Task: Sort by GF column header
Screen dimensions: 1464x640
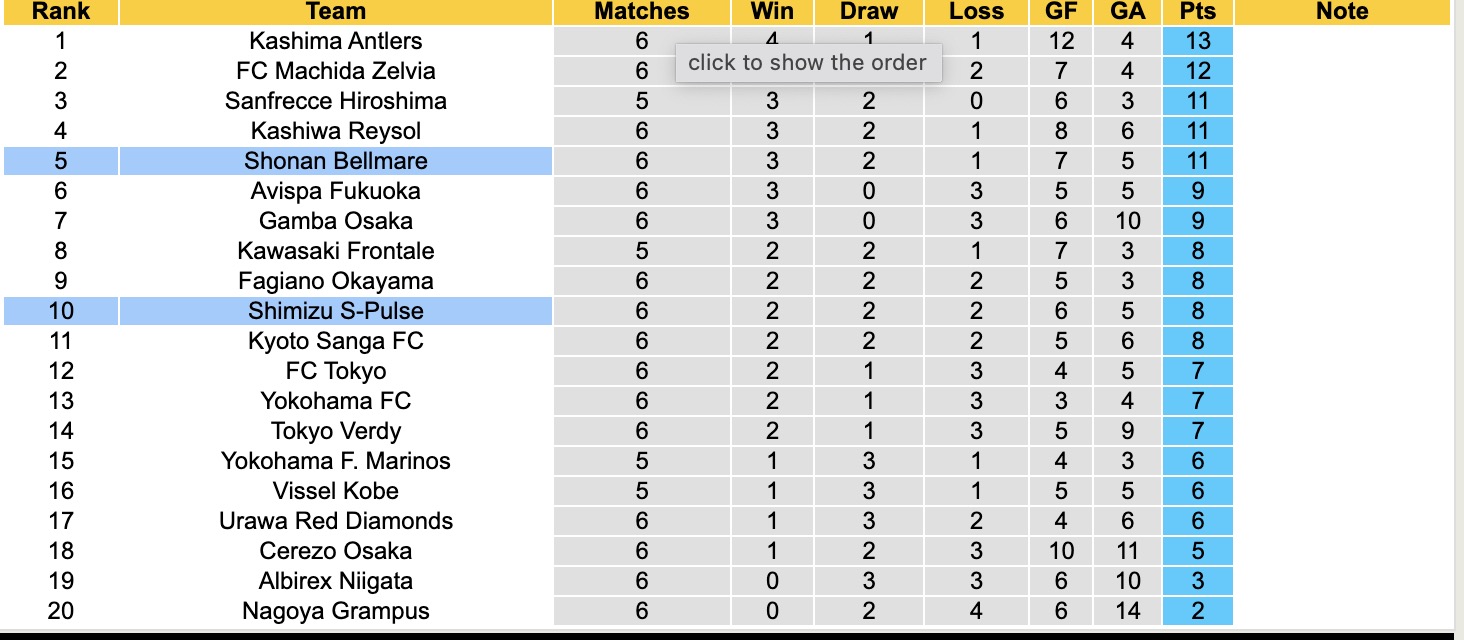Action: [1061, 12]
